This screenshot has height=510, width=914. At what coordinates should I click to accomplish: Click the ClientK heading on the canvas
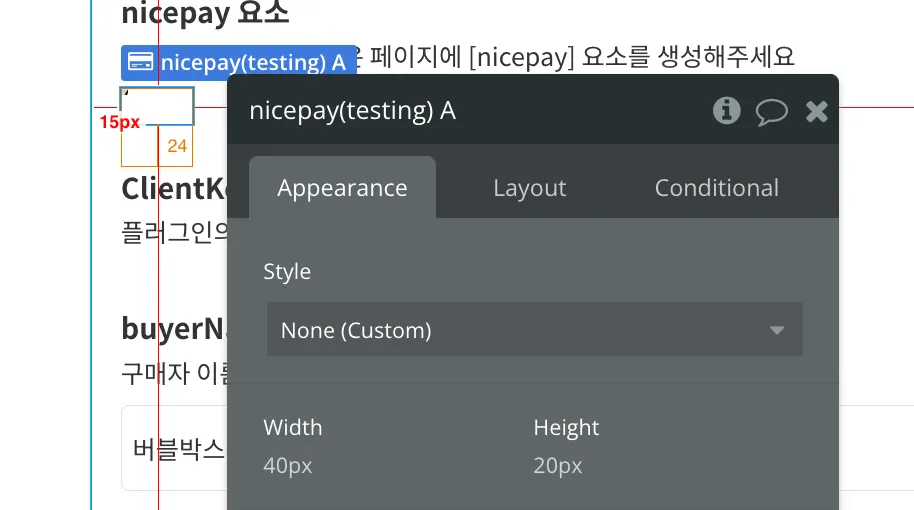coord(174,188)
